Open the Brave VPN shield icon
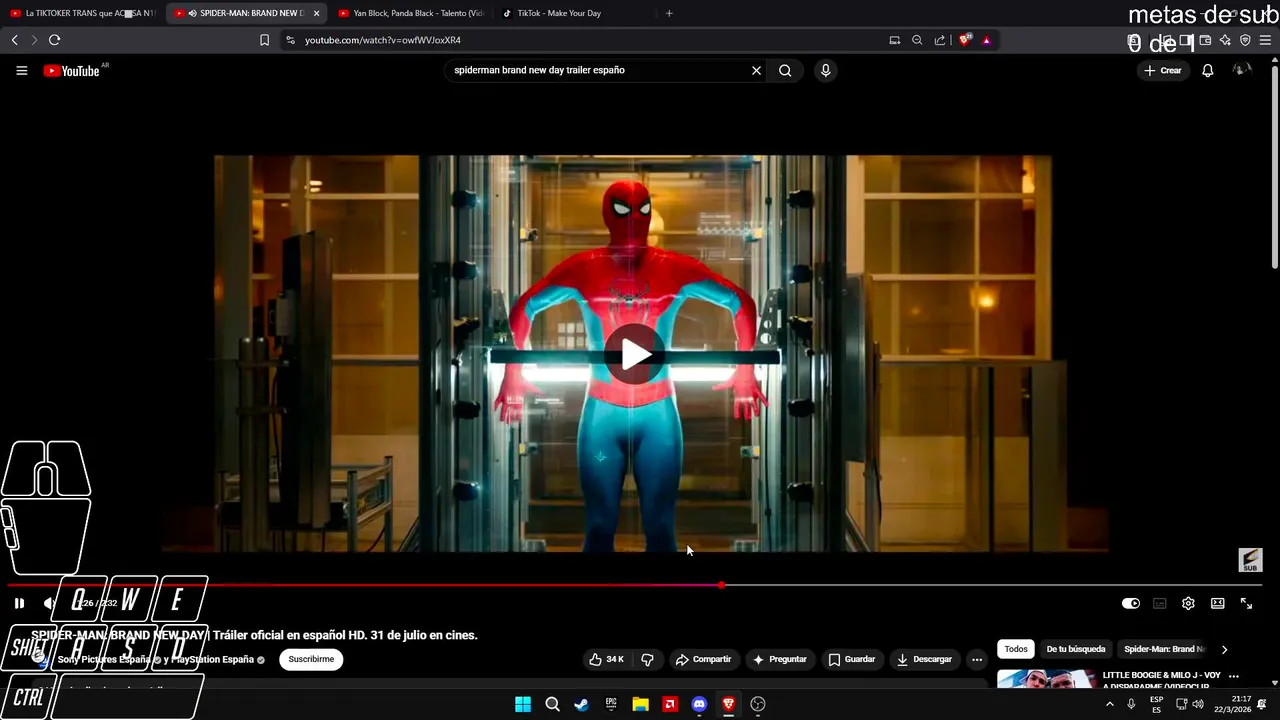Viewport: 1280px width, 720px height. [1245, 40]
